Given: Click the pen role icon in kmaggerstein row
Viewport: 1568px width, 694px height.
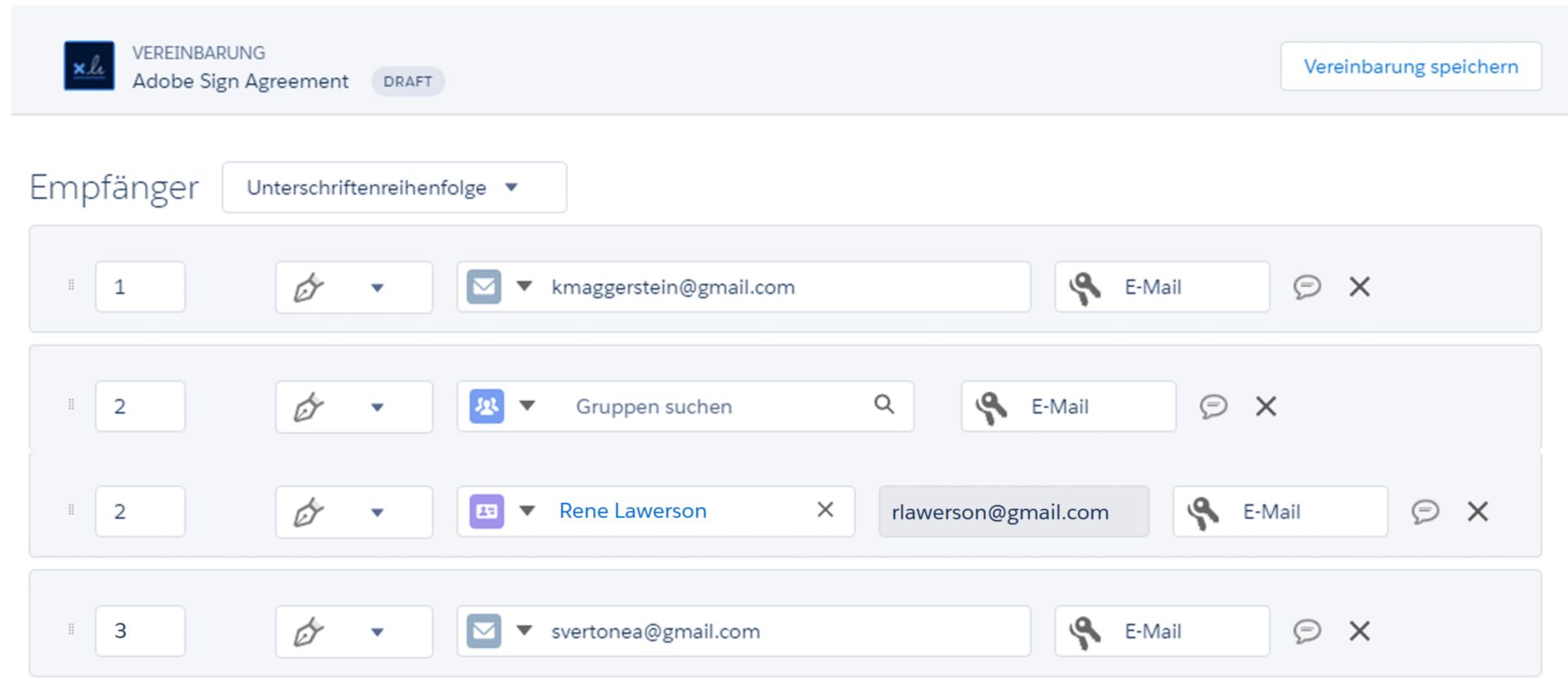Looking at the screenshot, I should tap(309, 287).
